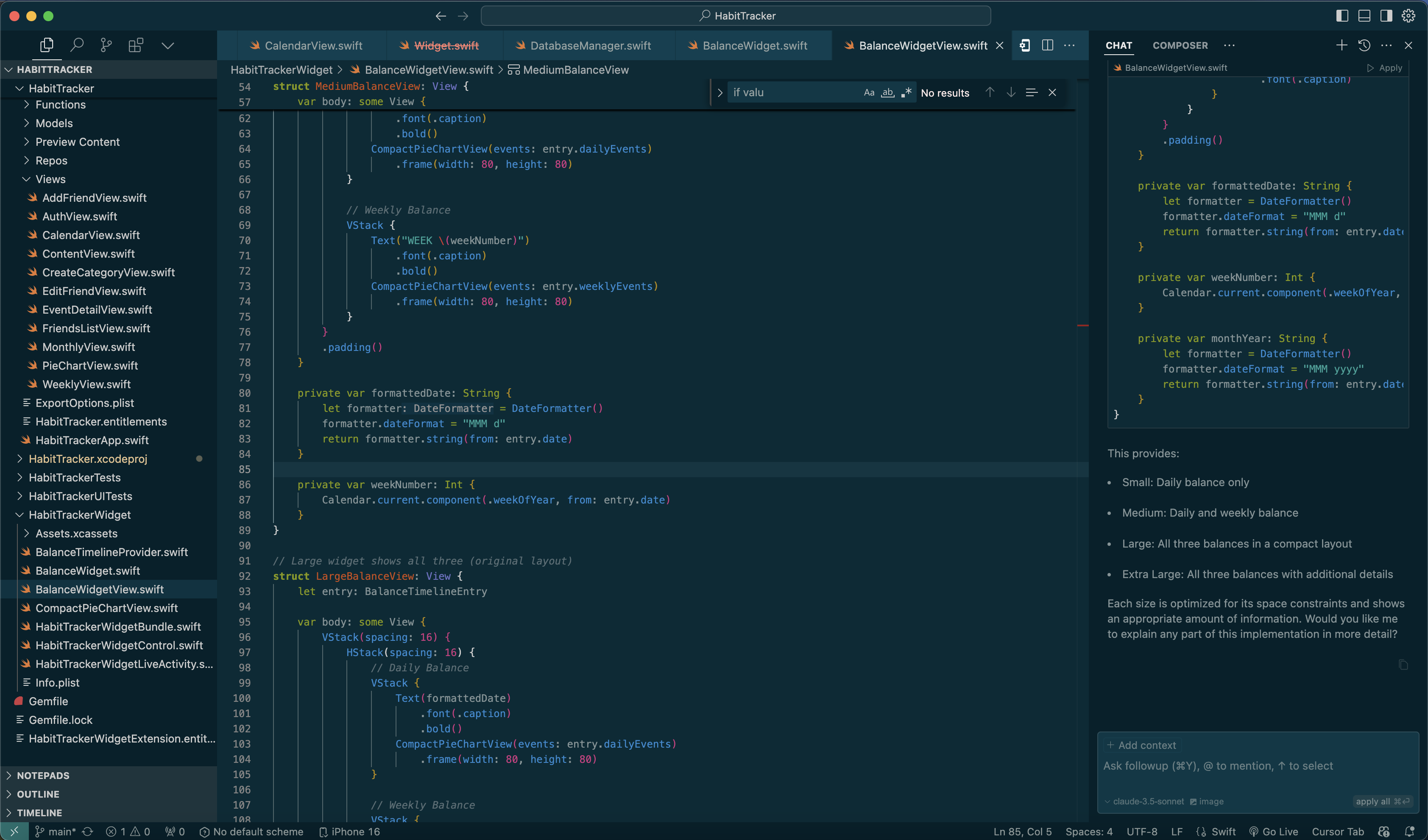The width and height of the screenshot is (1428, 840).
Task: Click Add context in chat input
Action: [1141, 745]
